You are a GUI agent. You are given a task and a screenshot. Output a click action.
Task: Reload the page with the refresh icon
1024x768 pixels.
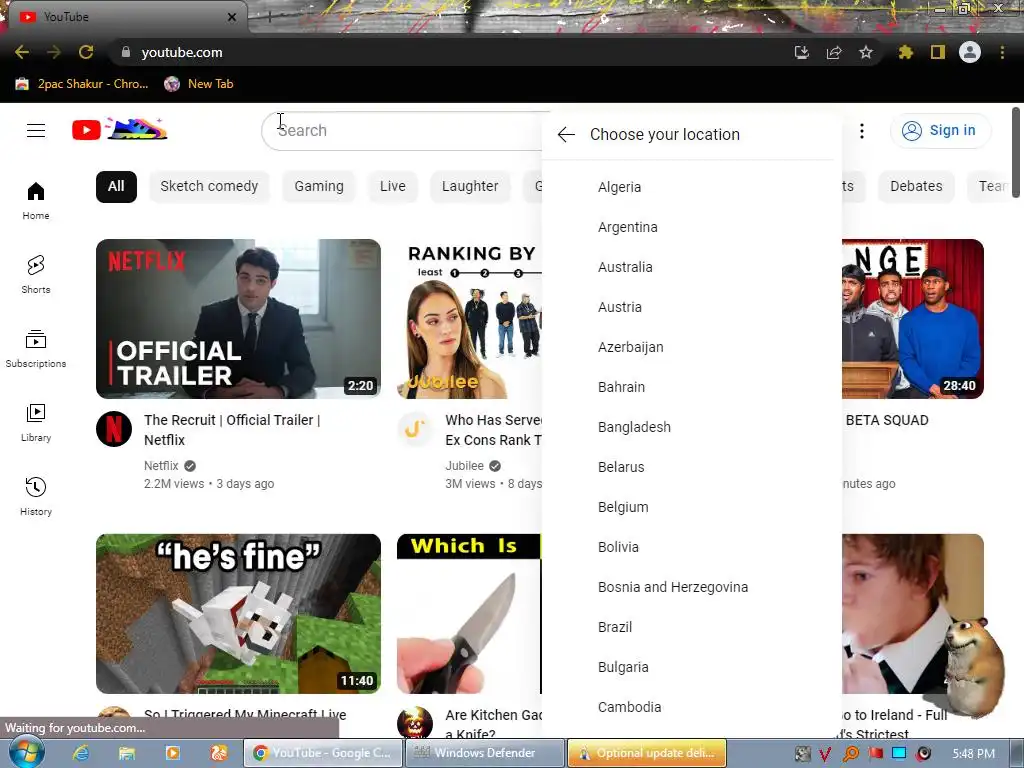coord(86,52)
